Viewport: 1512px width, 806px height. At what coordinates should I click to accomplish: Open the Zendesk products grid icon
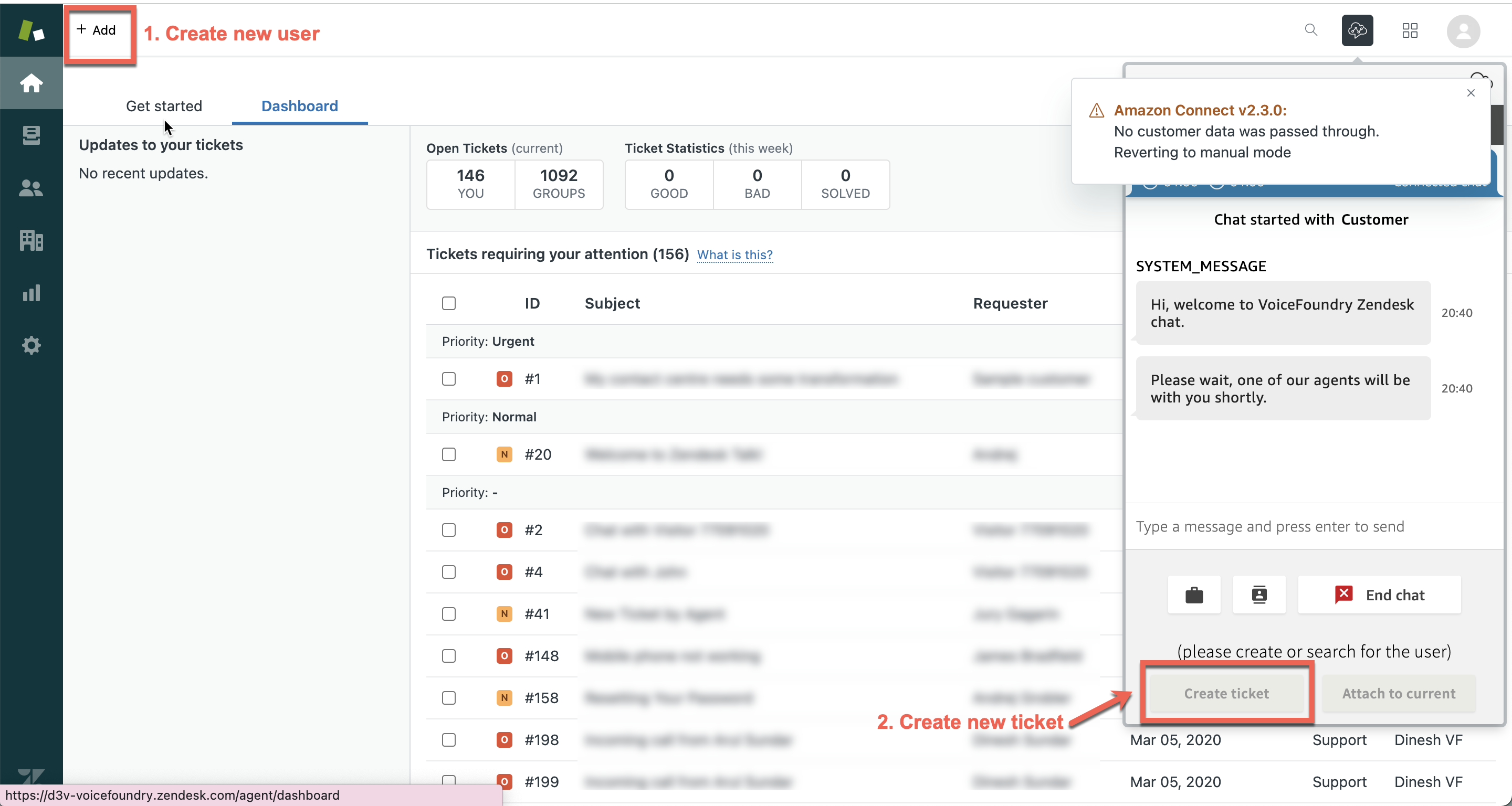[1410, 30]
